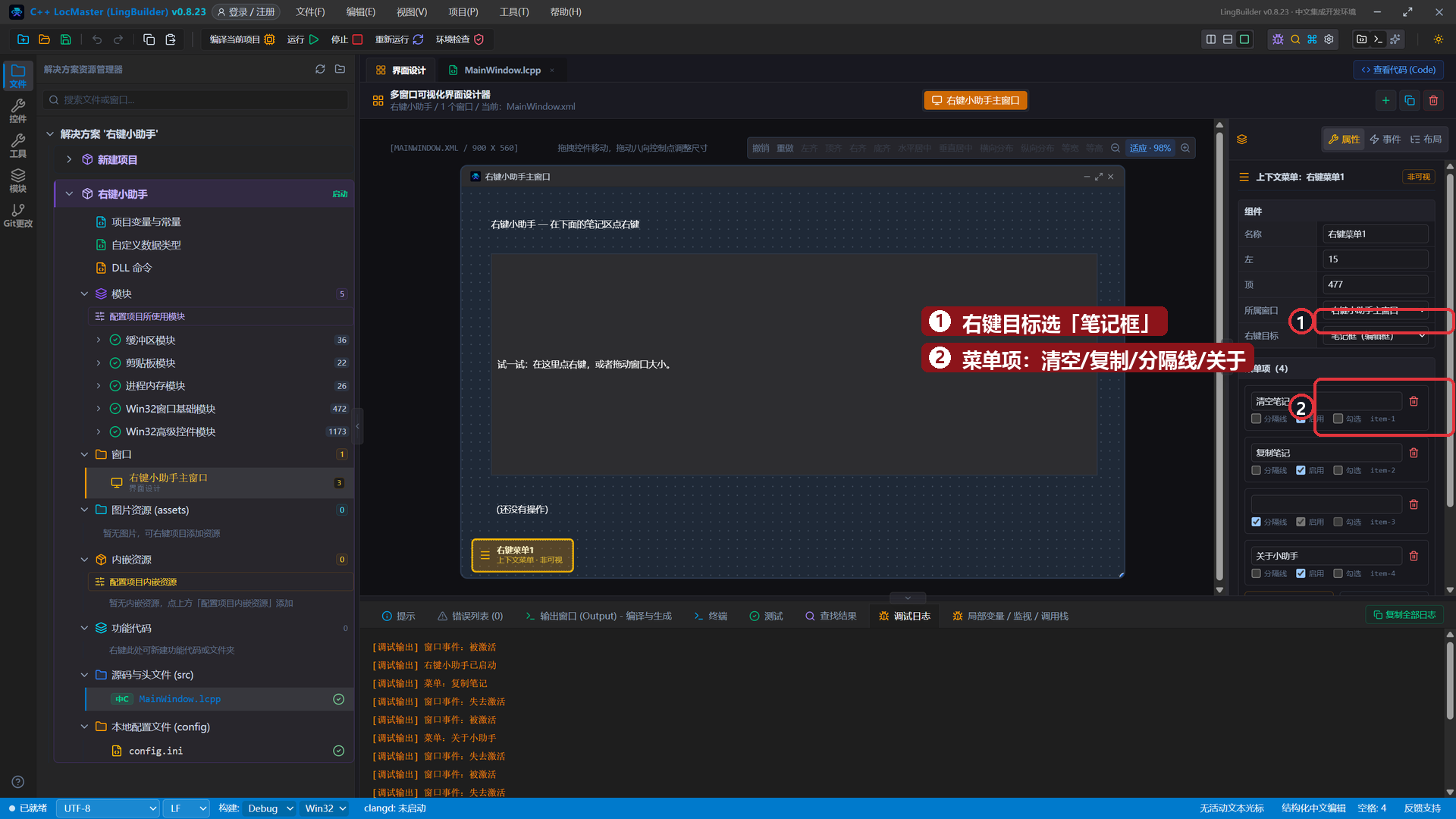Toggle the sun light theme icon

tap(1439, 39)
